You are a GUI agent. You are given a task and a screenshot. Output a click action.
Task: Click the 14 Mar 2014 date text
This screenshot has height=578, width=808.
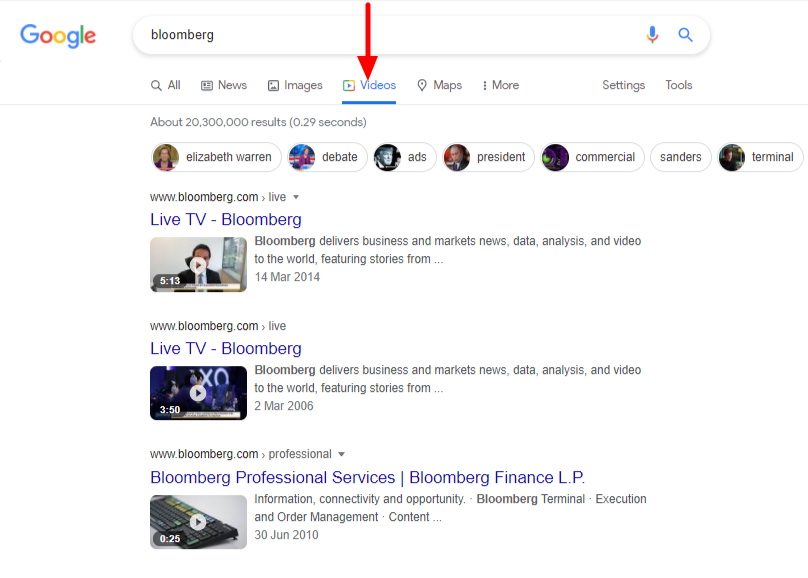287,277
